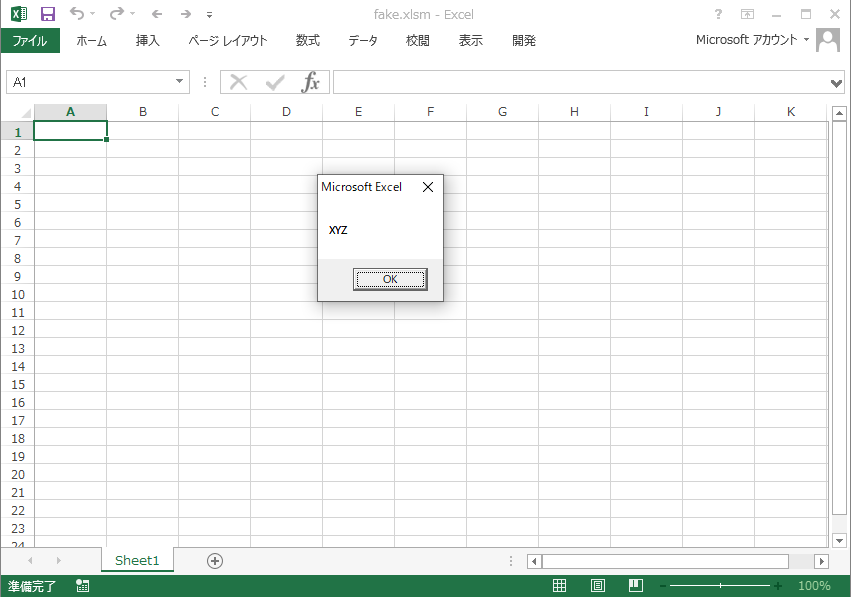Select the Sheet1 worksheet tab
Viewport: 851px width, 597px height.
(137, 561)
